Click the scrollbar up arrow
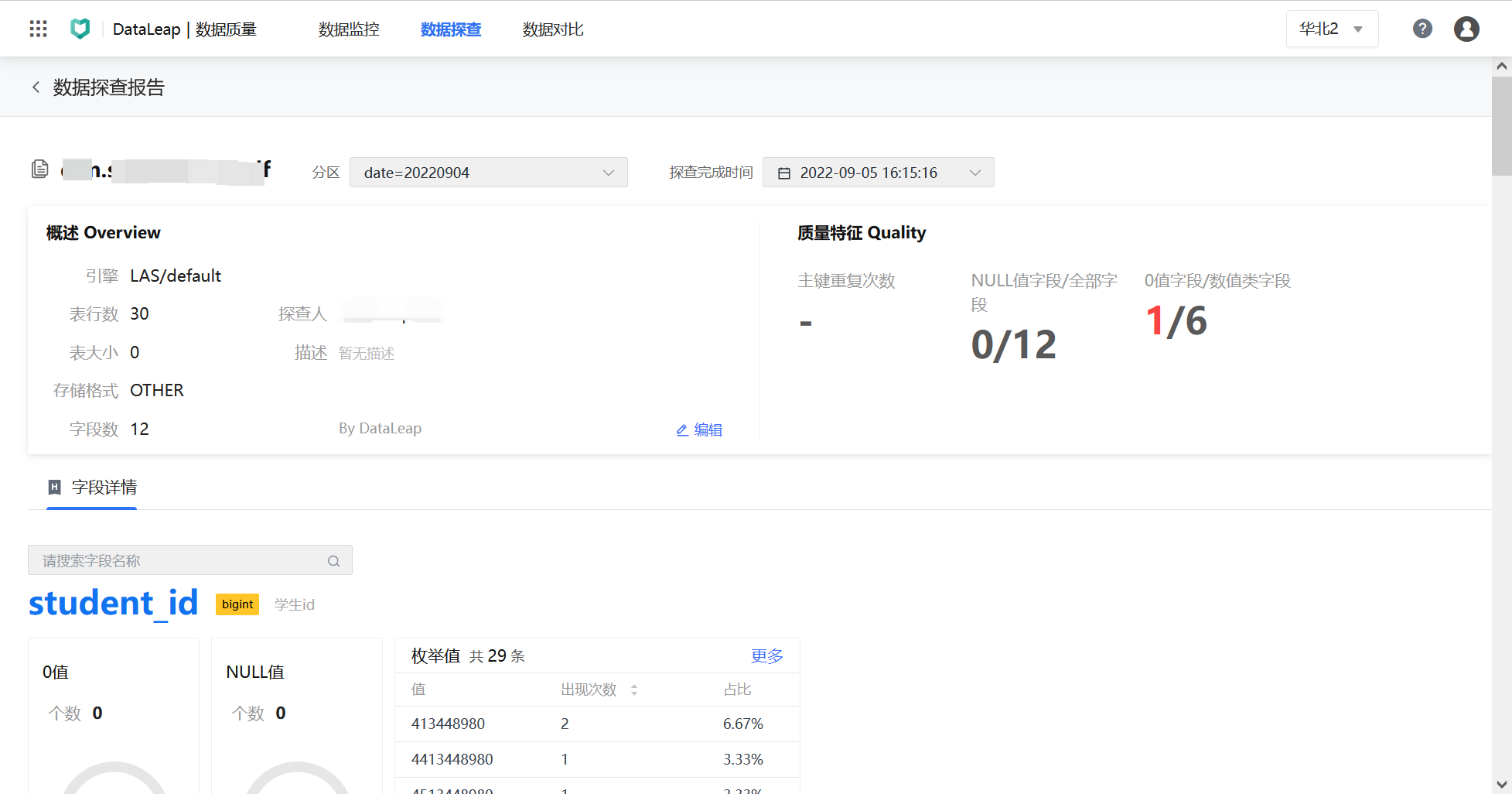The height and width of the screenshot is (794, 1512). pyautogui.click(x=1502, y=67)
